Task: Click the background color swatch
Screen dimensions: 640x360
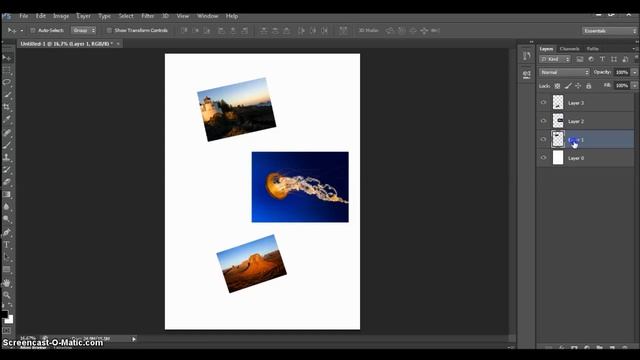Action: coord(10,320)
